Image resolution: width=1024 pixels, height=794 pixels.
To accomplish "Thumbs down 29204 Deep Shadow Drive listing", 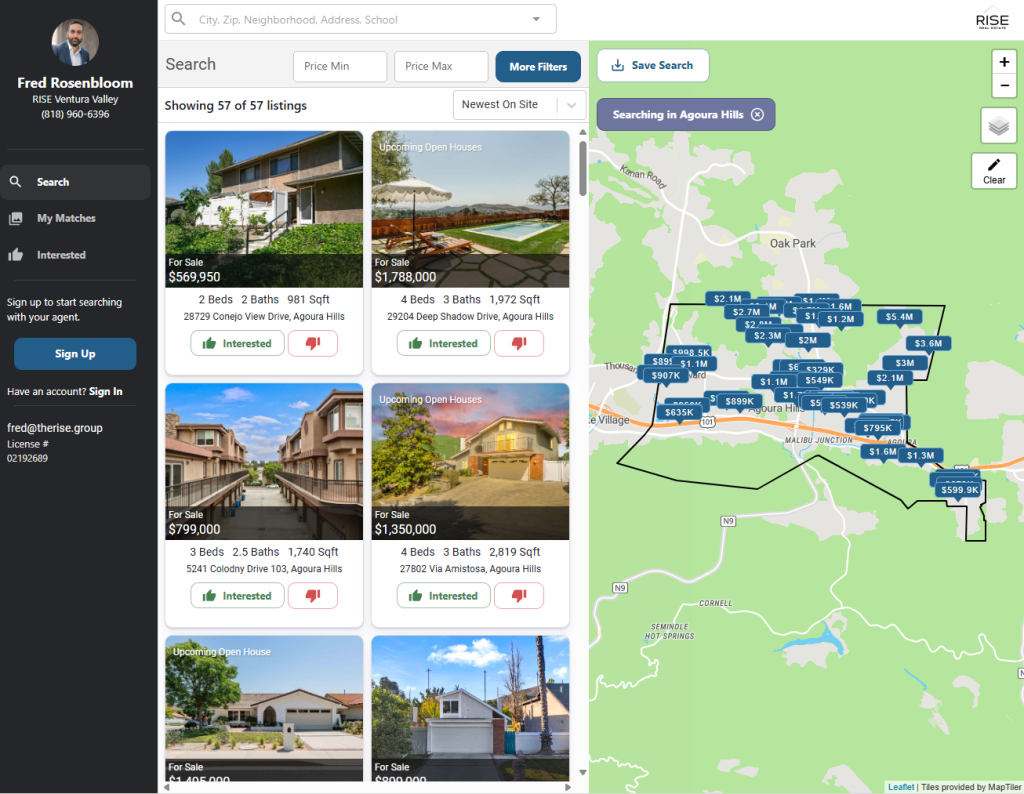I will (x=518, y=343).
